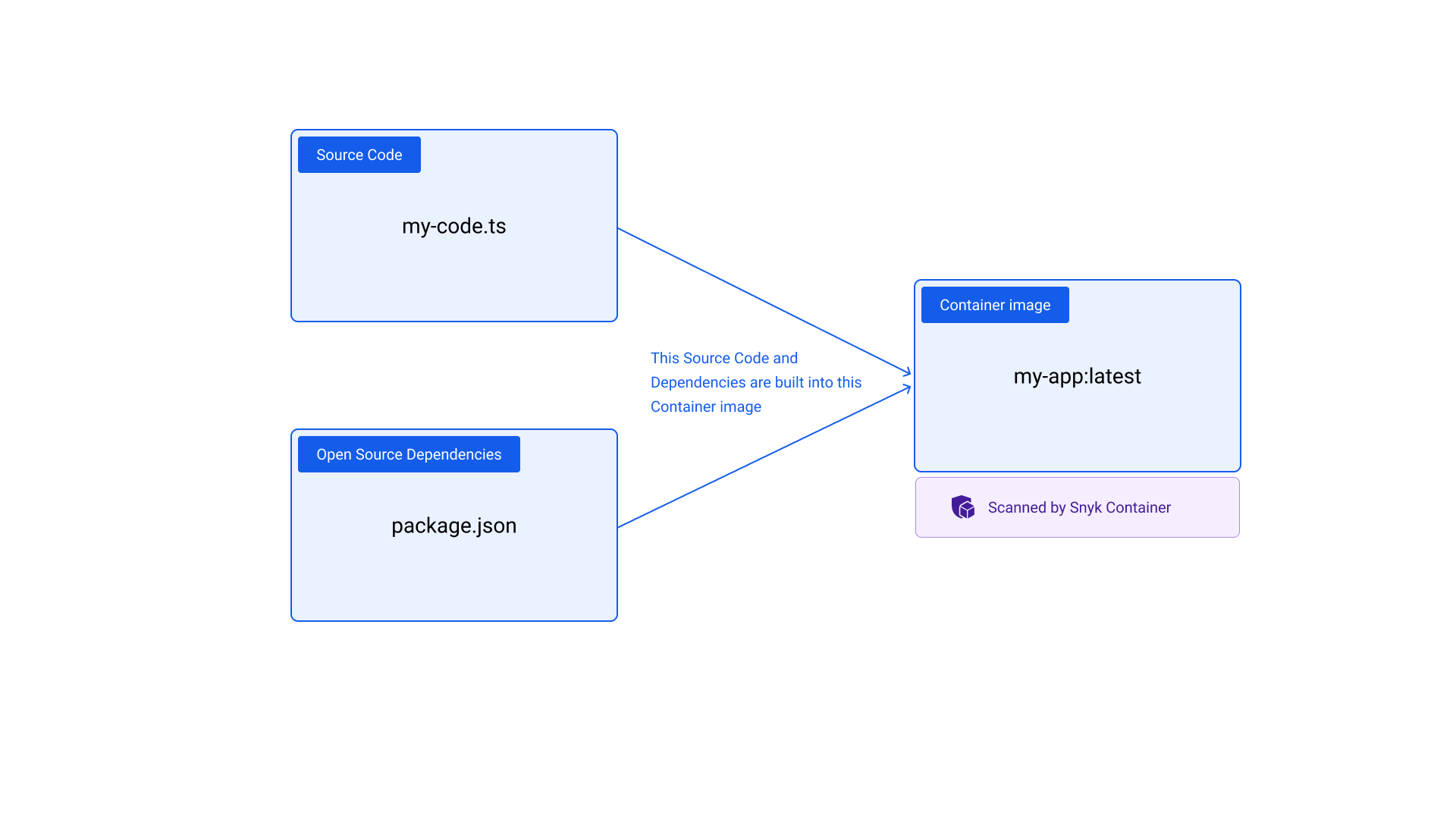This screenshot has width=1456, height=819.
Task: Click the my-code.ts file label
Action: coord(453,225)
